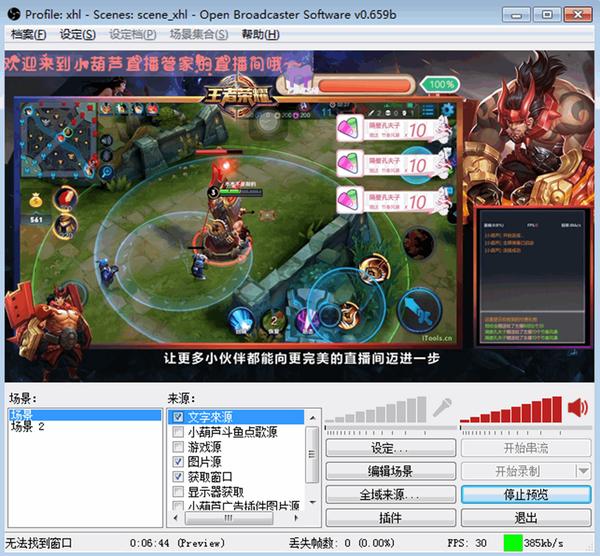The image size is (600, 556).
Task: Mute the desktop speaker icon
Action: click(578, 407)
